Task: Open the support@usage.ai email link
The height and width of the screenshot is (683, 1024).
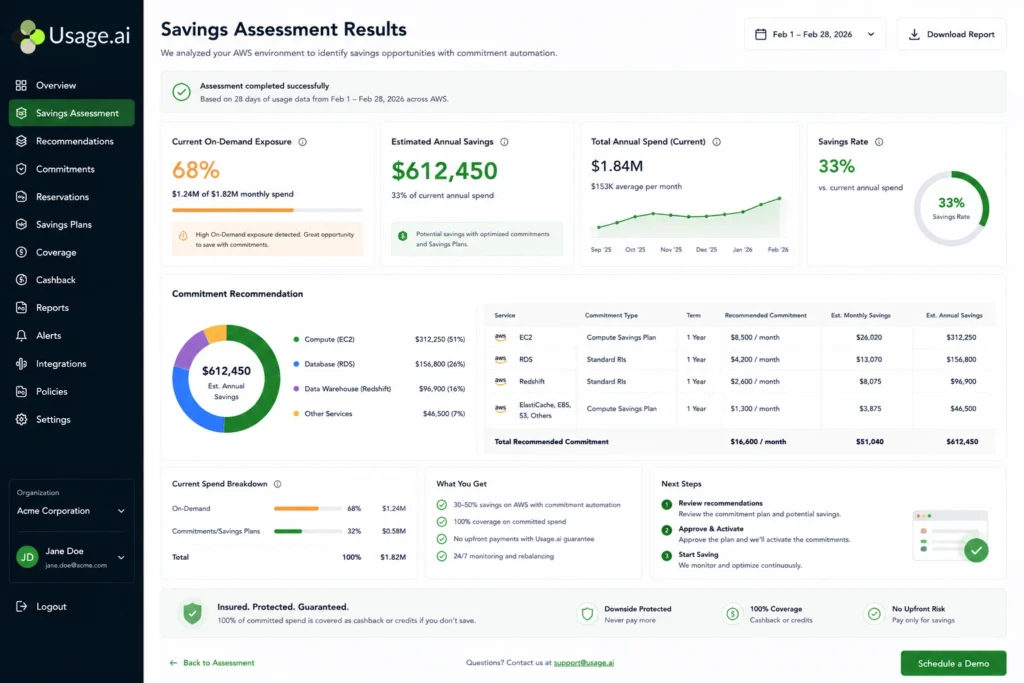Action: (584, 663)
